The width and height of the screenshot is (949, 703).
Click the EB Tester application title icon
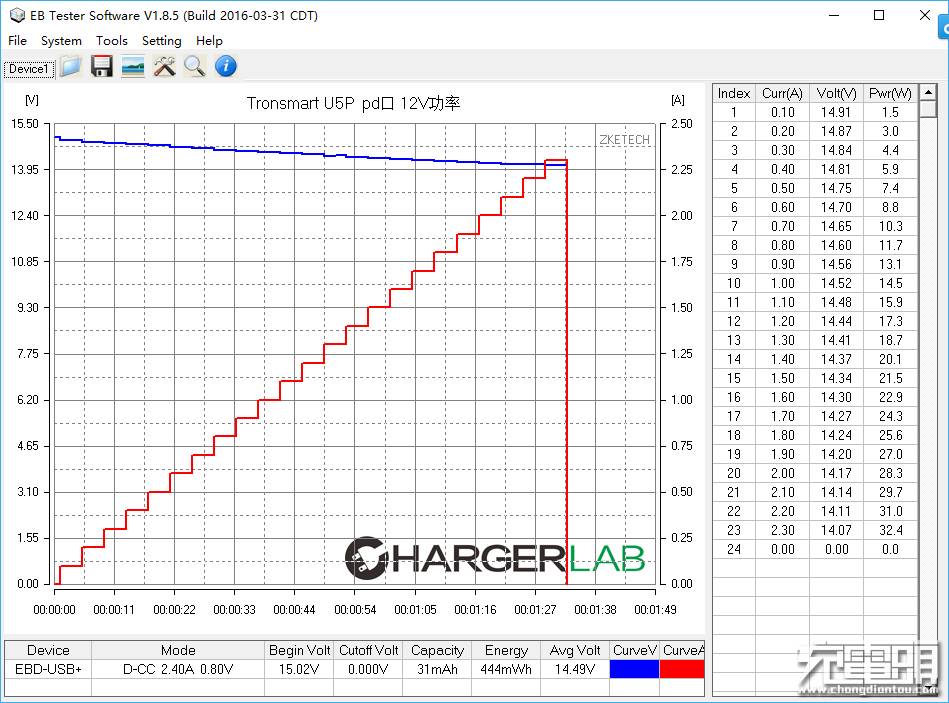click(x=17, y=15)
